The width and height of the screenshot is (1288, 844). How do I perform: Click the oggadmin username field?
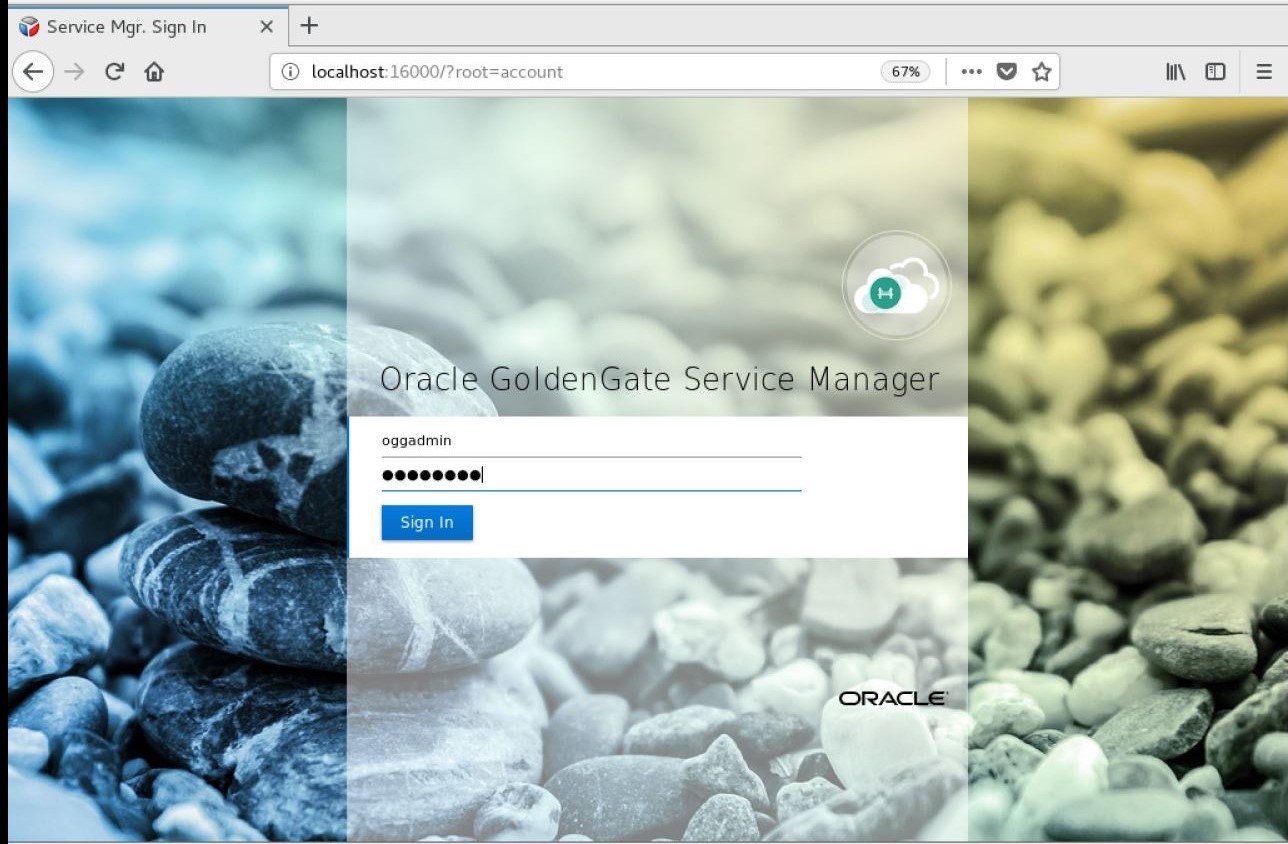coord(591,440)
